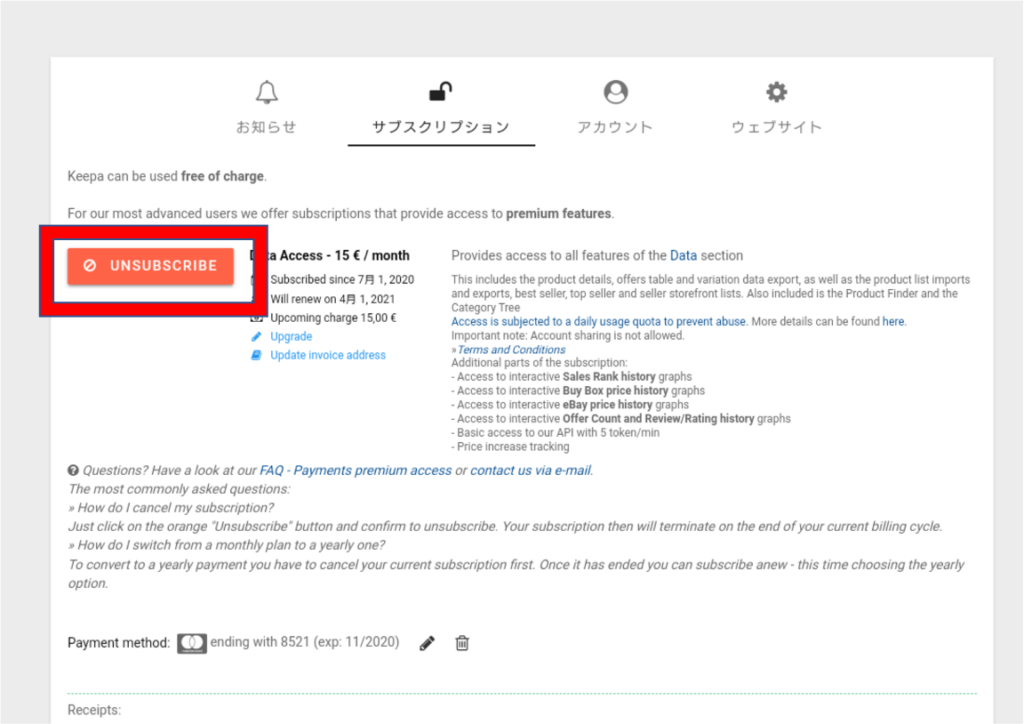
Task: Click the Offer Count and Review/Rating line
Action: (621, 418)
